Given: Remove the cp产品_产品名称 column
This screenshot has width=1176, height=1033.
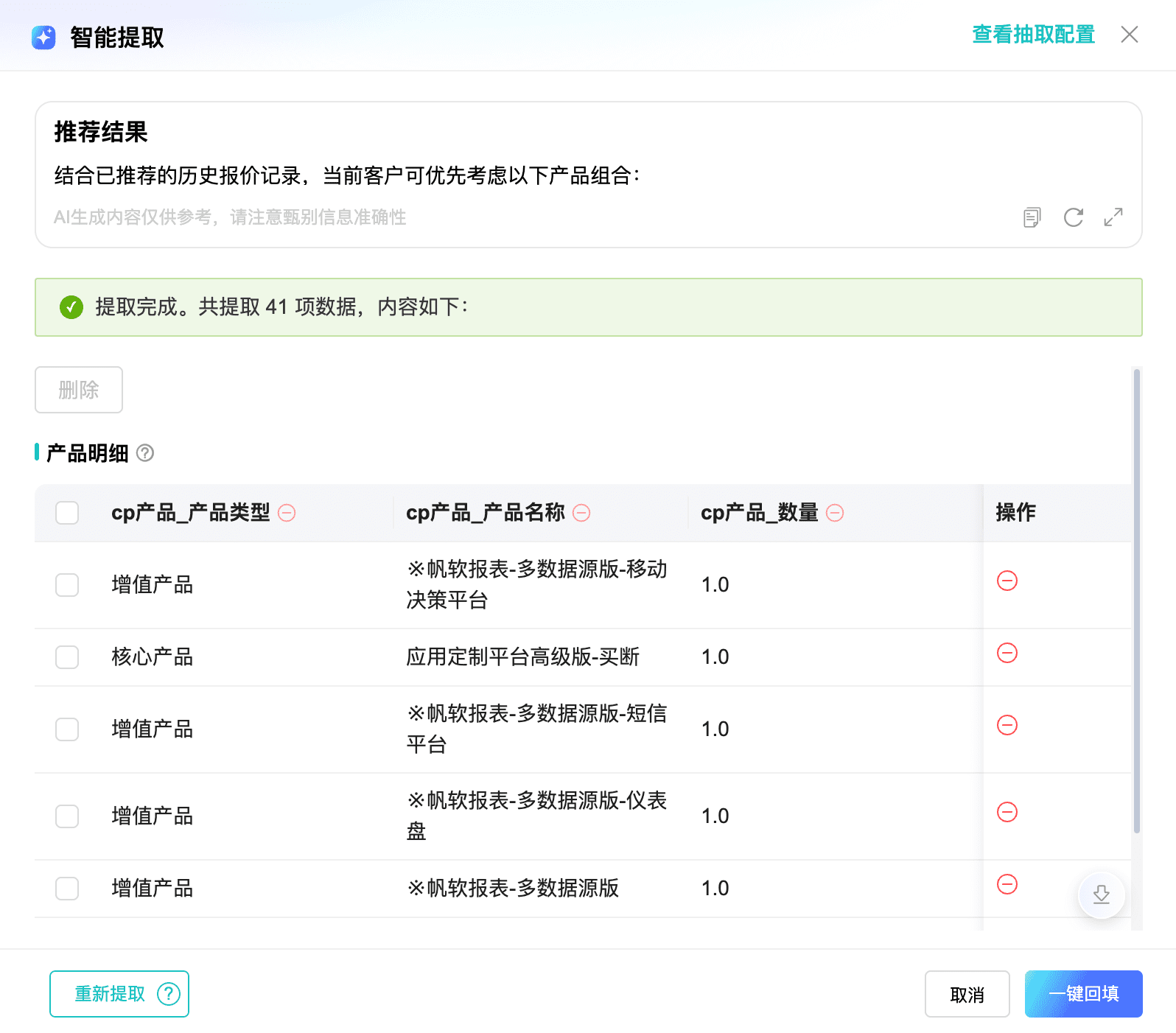Looking at the screenshot, I should (x=581, y=513).
